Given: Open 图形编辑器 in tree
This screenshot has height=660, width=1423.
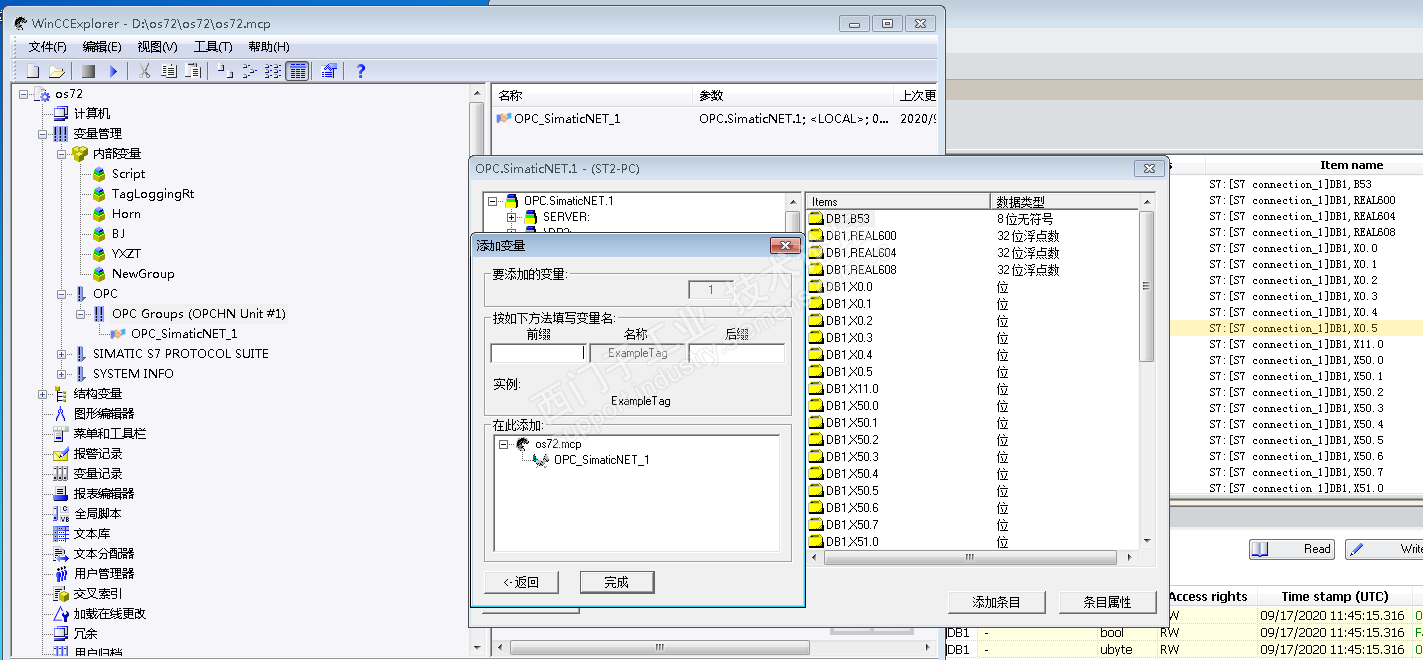Looking at the screenshot, I should (104, 413).
